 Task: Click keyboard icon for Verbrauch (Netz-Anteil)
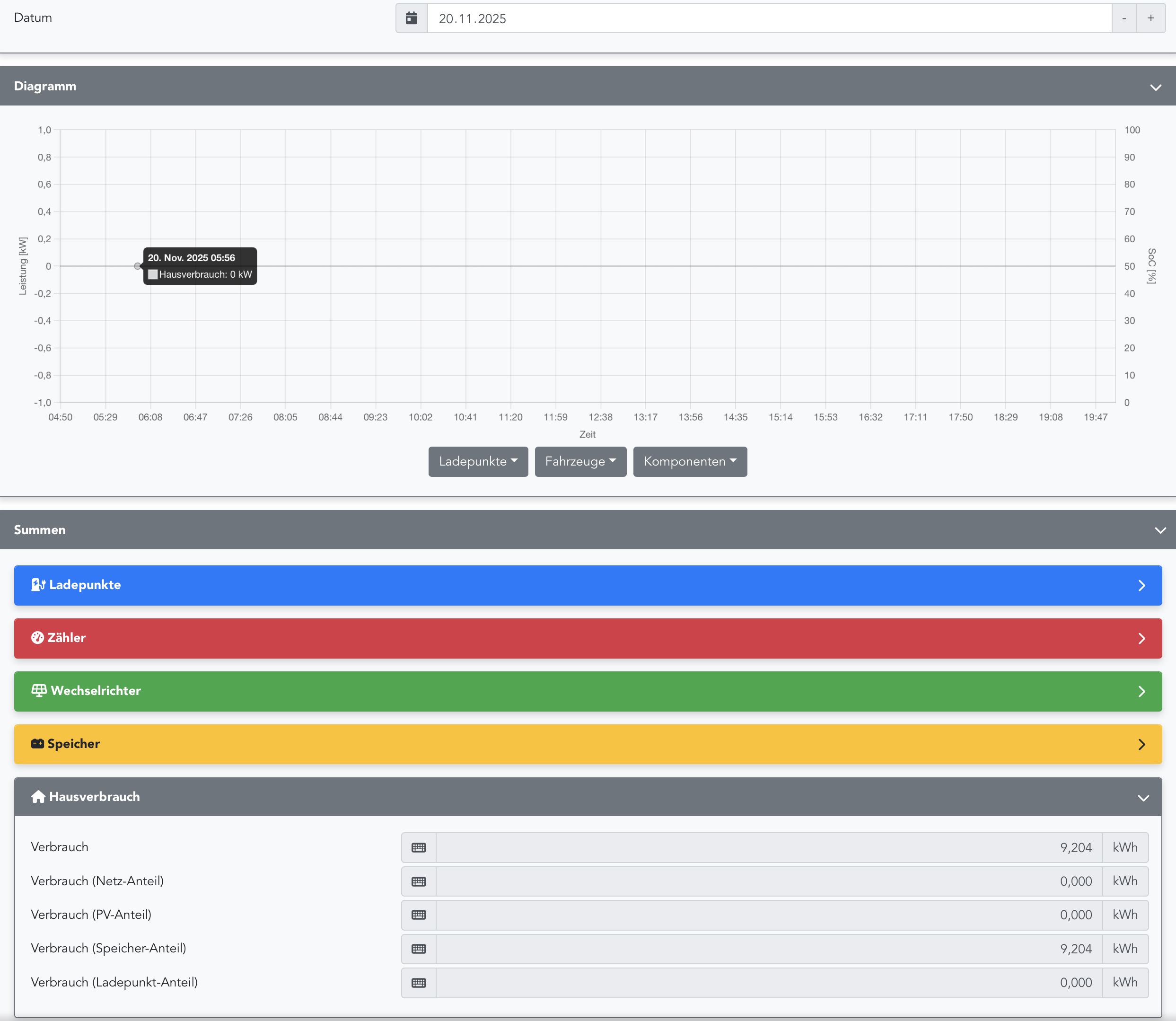(x=419, y=881)
